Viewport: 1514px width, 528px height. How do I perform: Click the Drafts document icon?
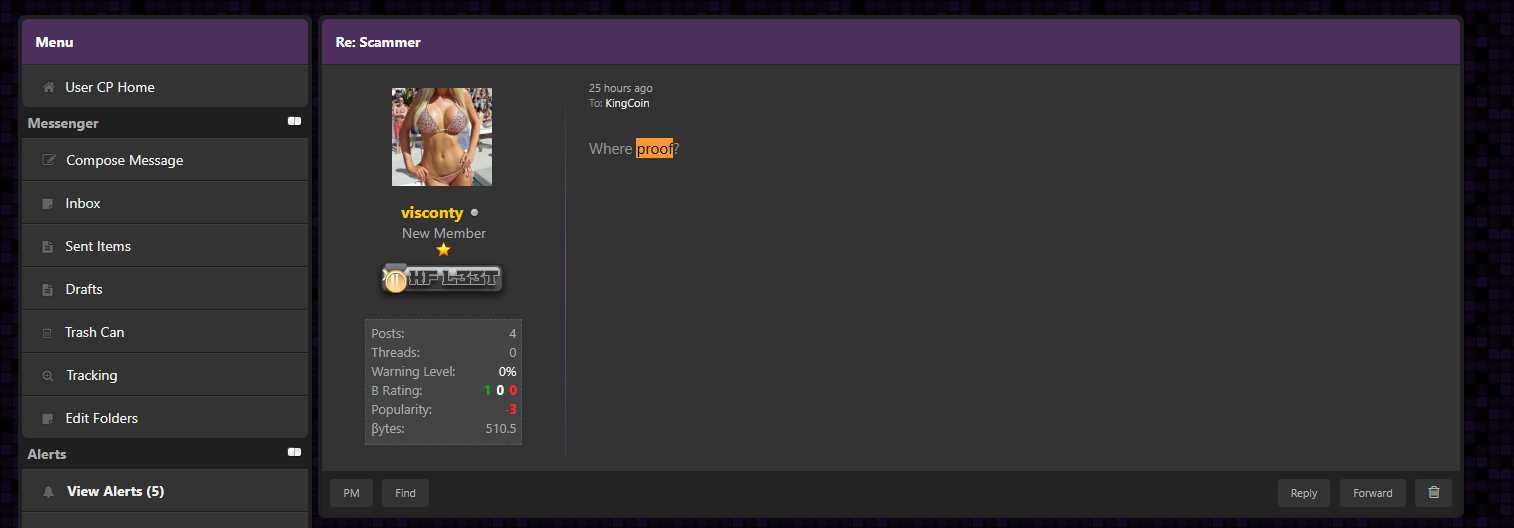(x=47, y=290)
